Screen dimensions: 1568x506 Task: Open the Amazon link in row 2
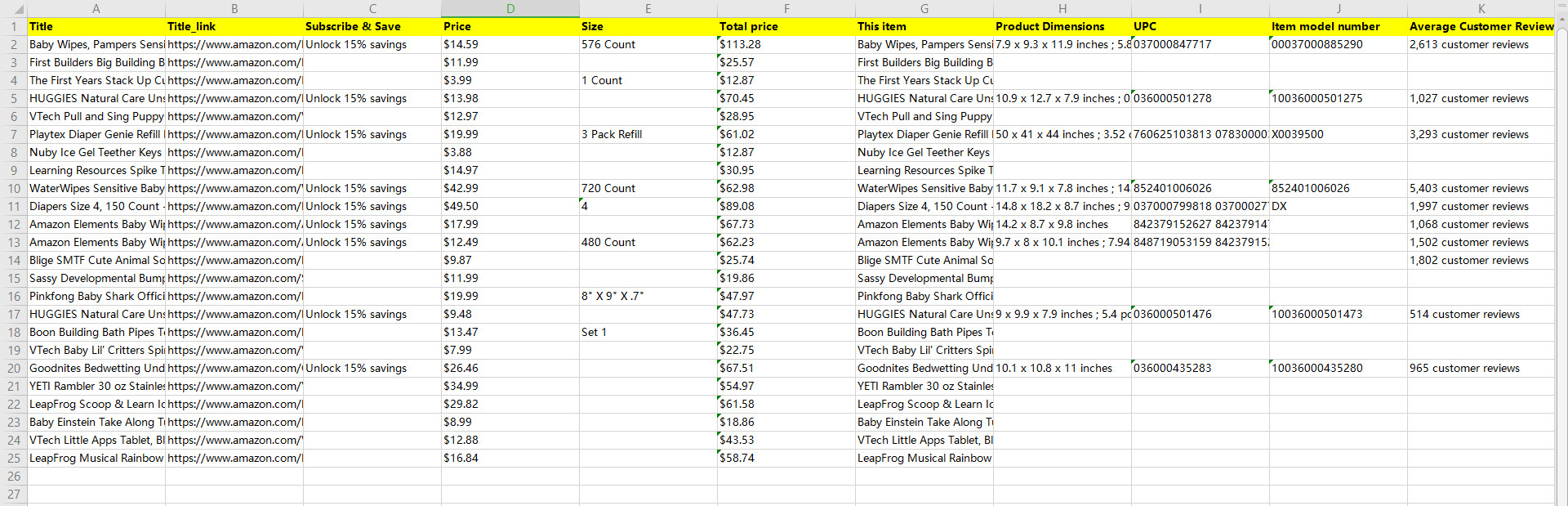tap(234, 45)
